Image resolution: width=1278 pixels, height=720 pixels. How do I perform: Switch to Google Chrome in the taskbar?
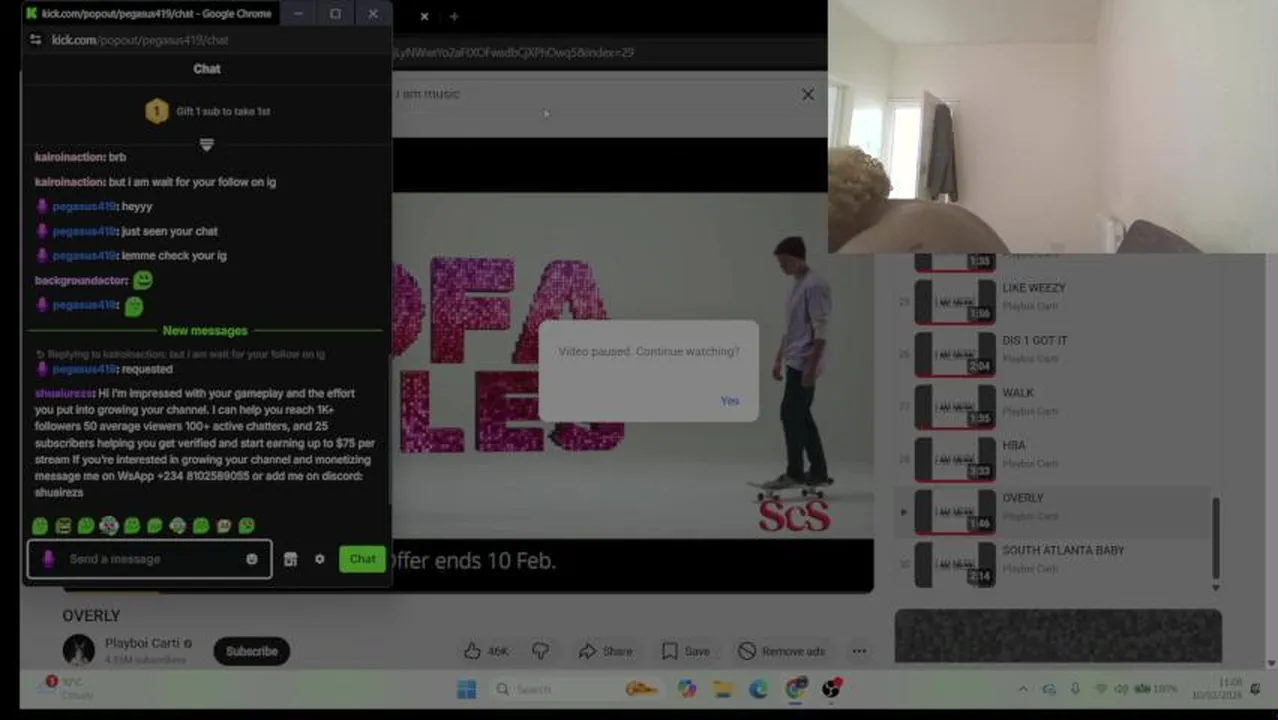795,689
